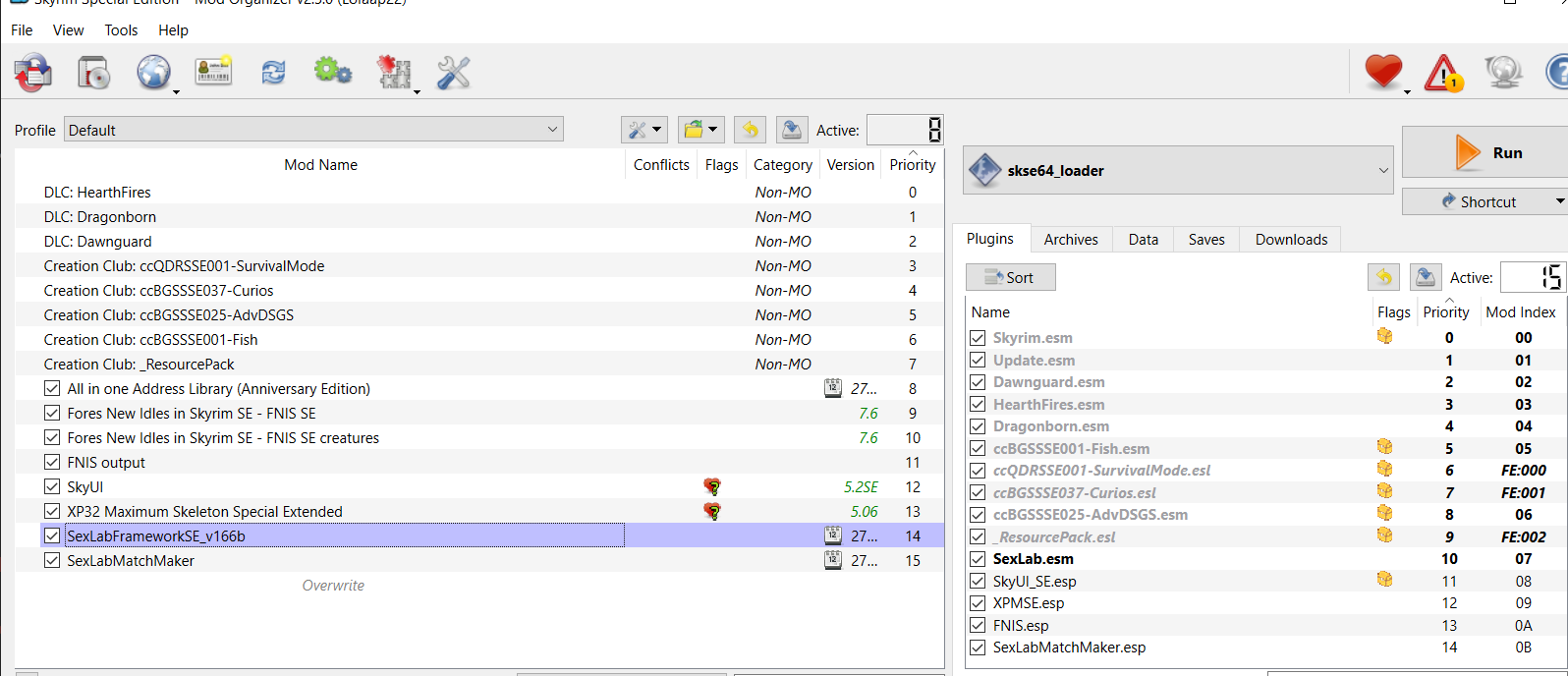Uncheck All in one Address Library mod

click(x=52, y=388)
